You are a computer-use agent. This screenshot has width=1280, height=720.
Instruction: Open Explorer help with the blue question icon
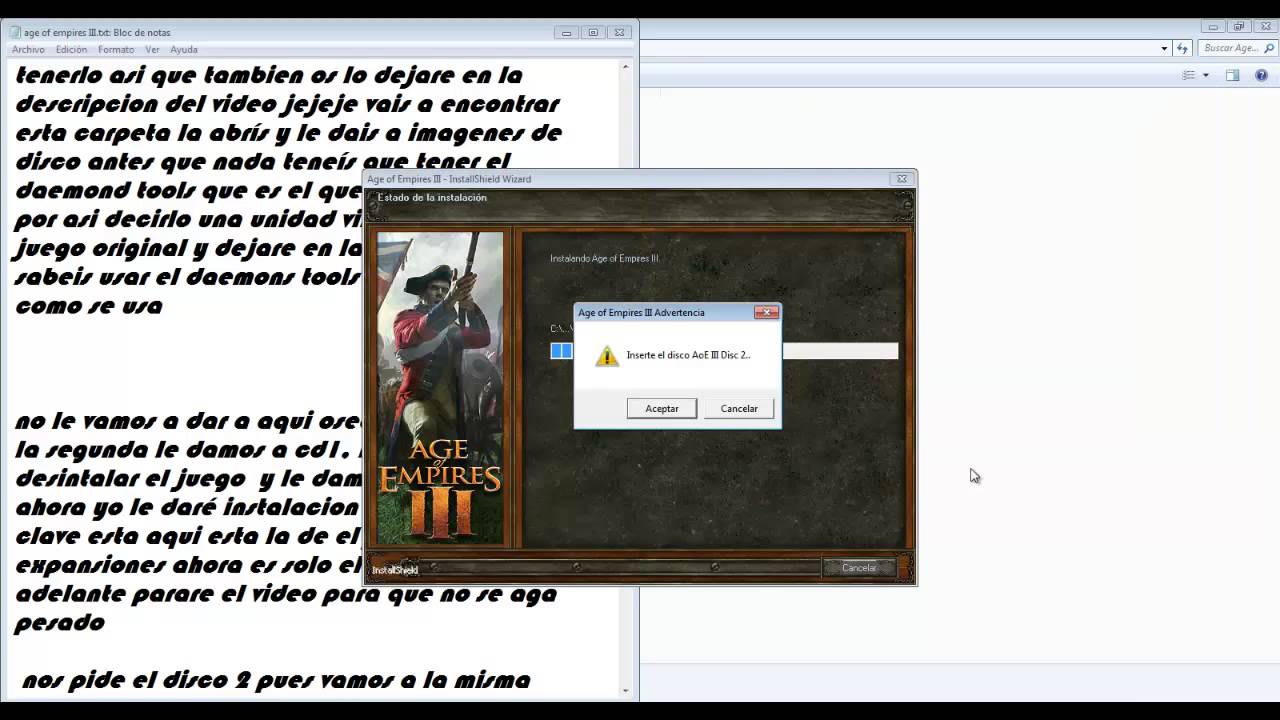pos(1261,75)
